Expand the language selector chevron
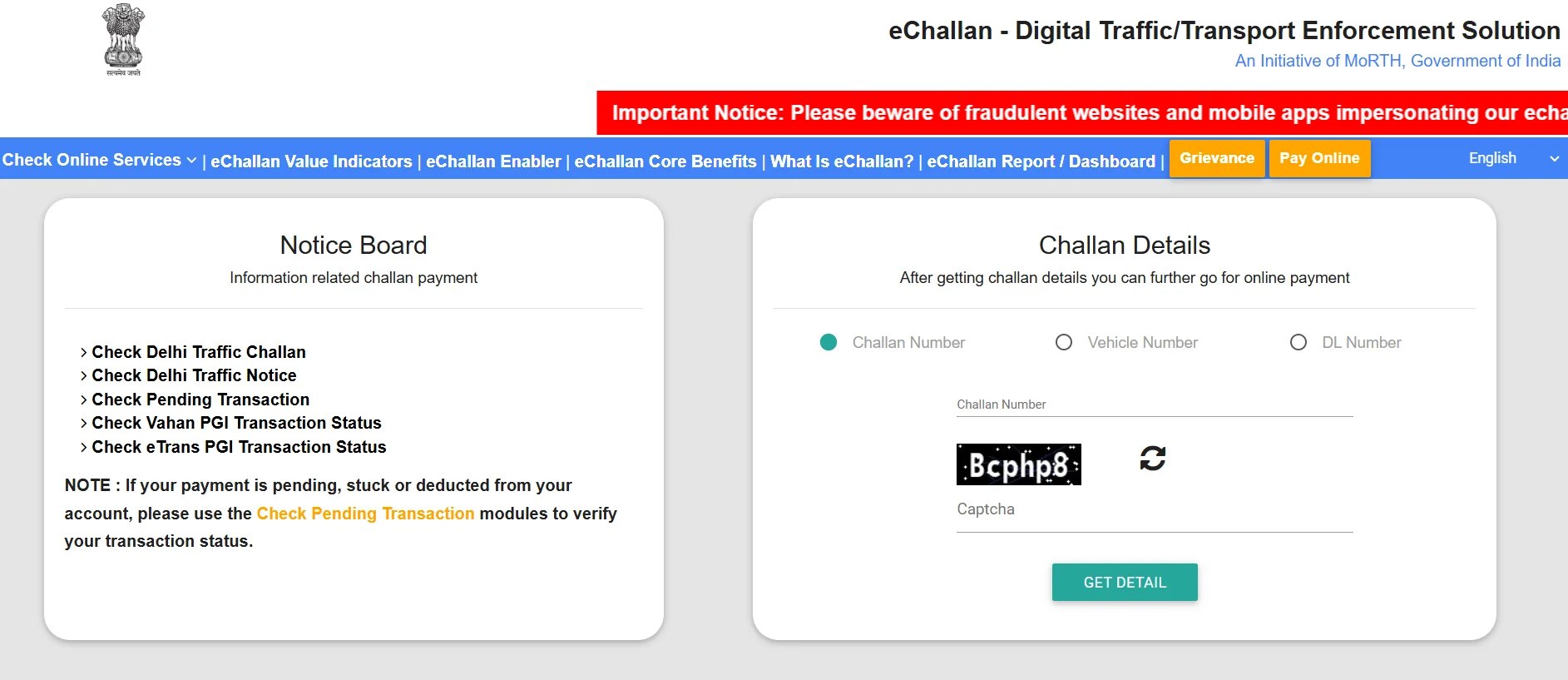 1554,158
